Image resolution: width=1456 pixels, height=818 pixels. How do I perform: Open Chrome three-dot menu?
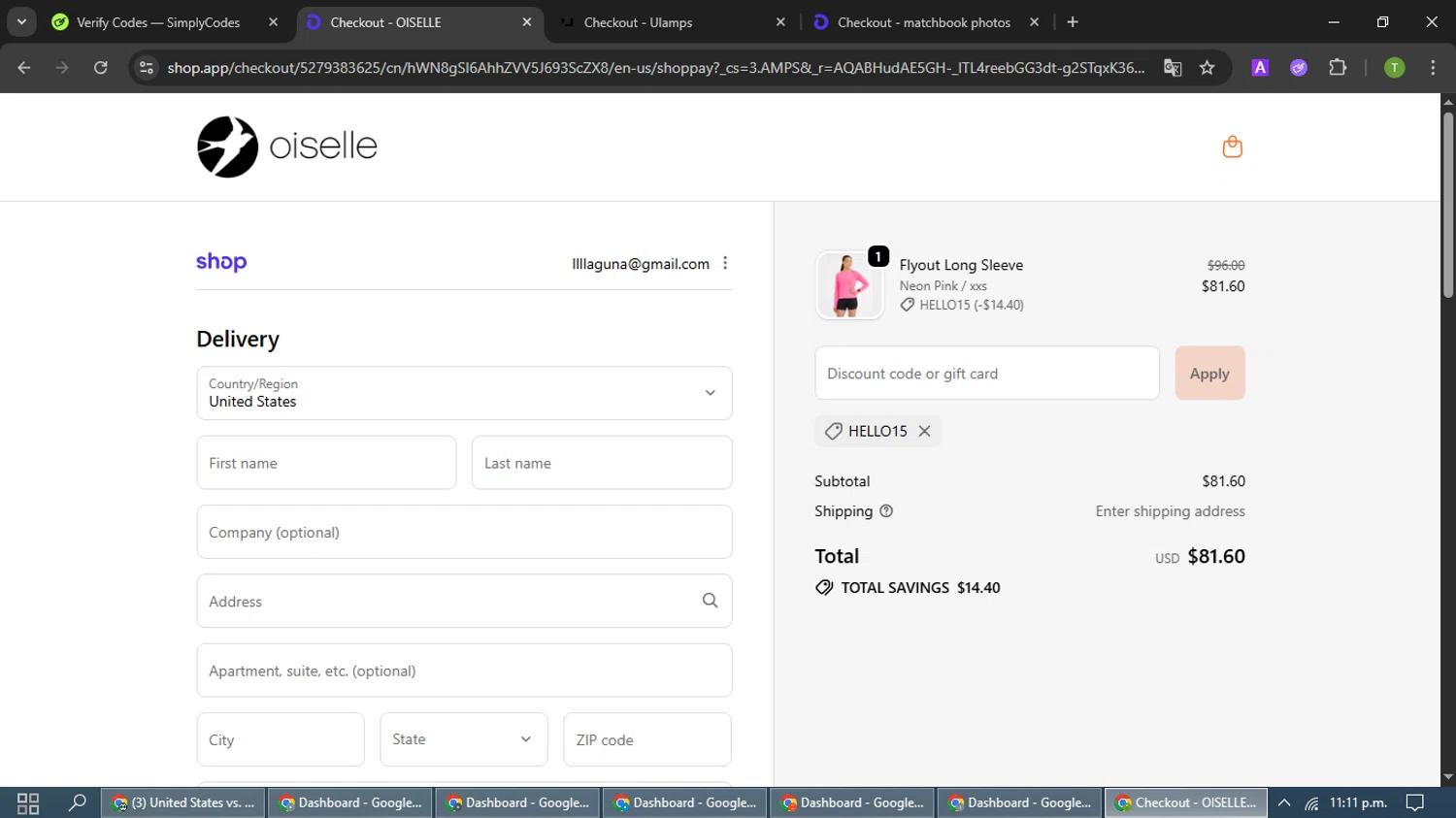pos(1433,67)
